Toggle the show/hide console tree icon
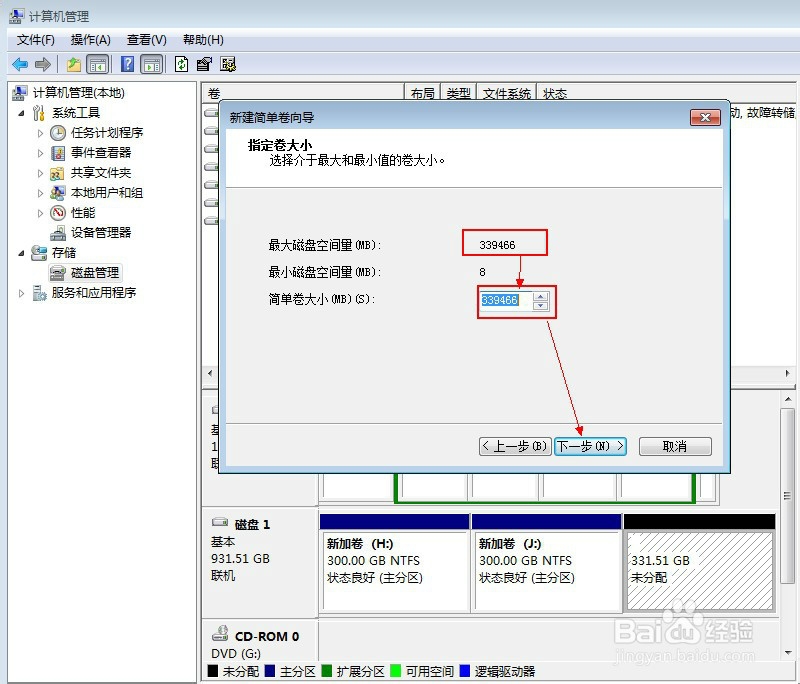 [98, 64]
